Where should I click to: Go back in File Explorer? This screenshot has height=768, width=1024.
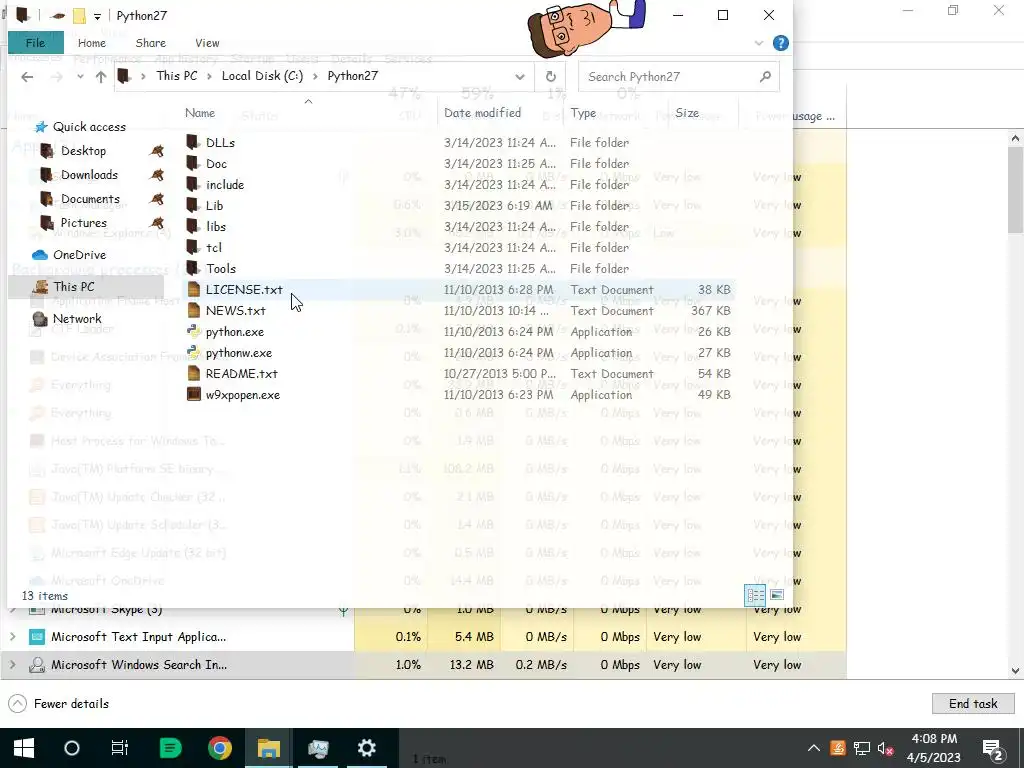coord(27,77)
